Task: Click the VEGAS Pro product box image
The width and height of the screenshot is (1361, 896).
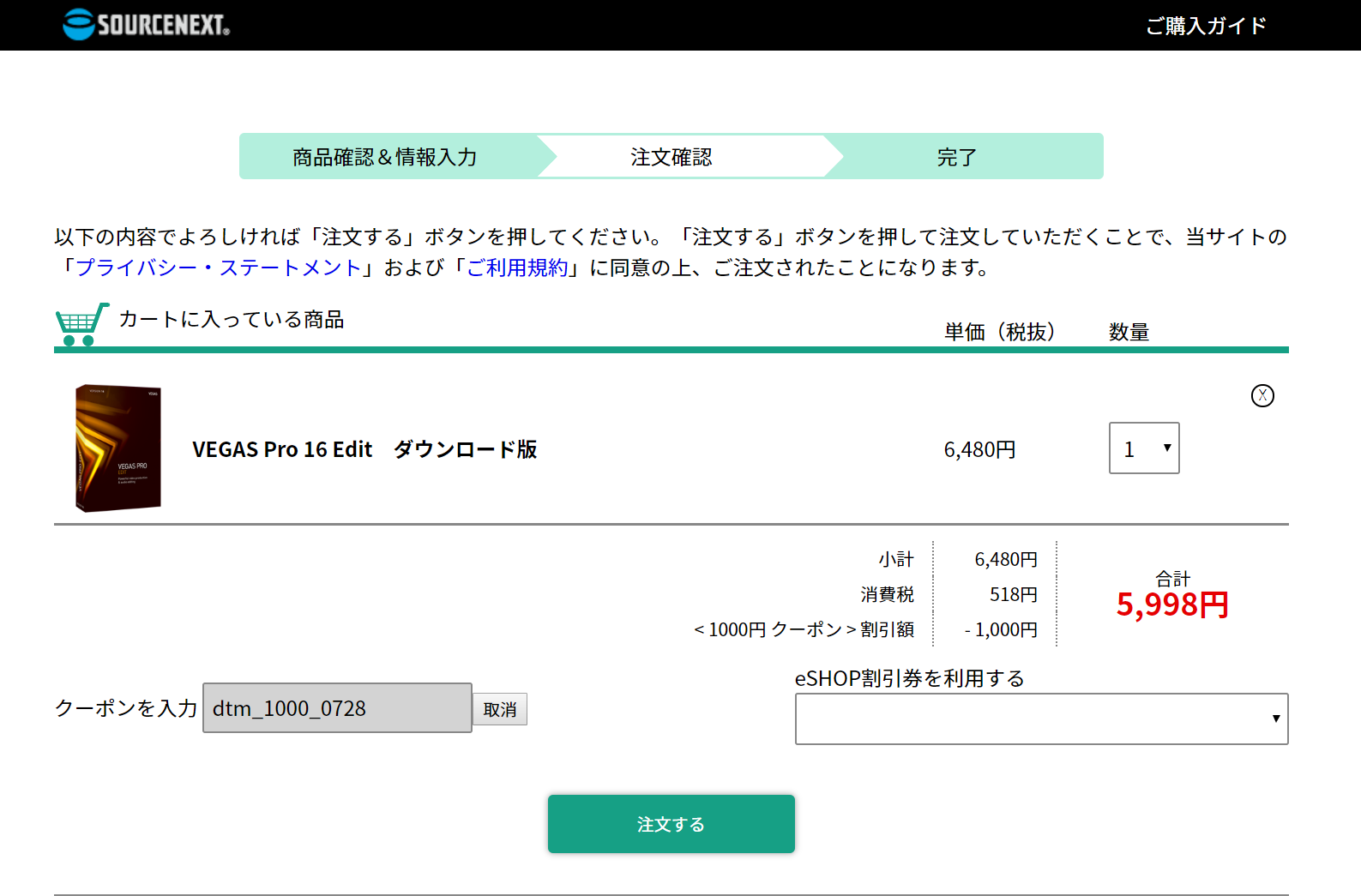Action: click(118, 448)
